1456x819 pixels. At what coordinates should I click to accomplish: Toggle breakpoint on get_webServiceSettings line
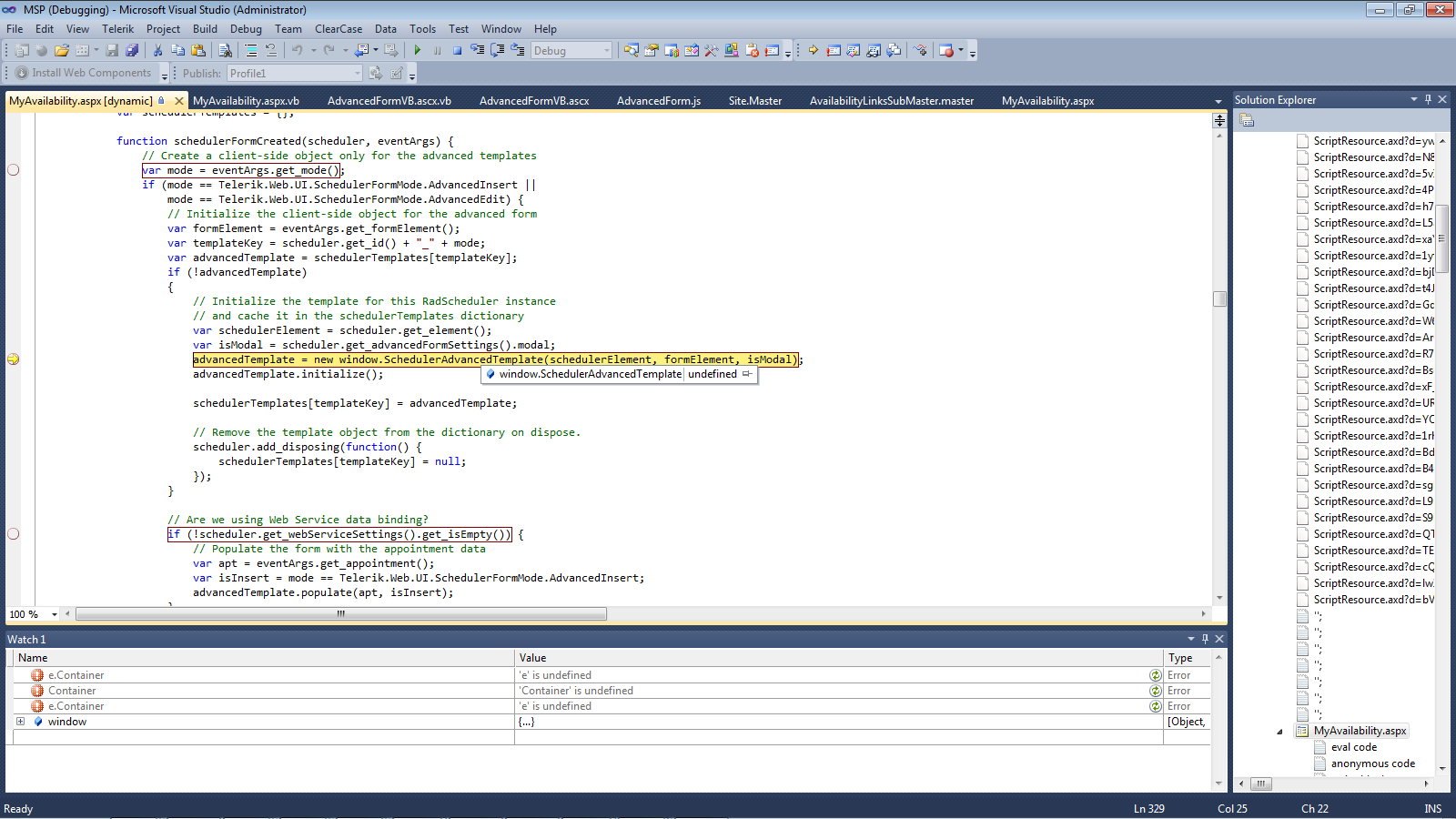pos(14,534)
